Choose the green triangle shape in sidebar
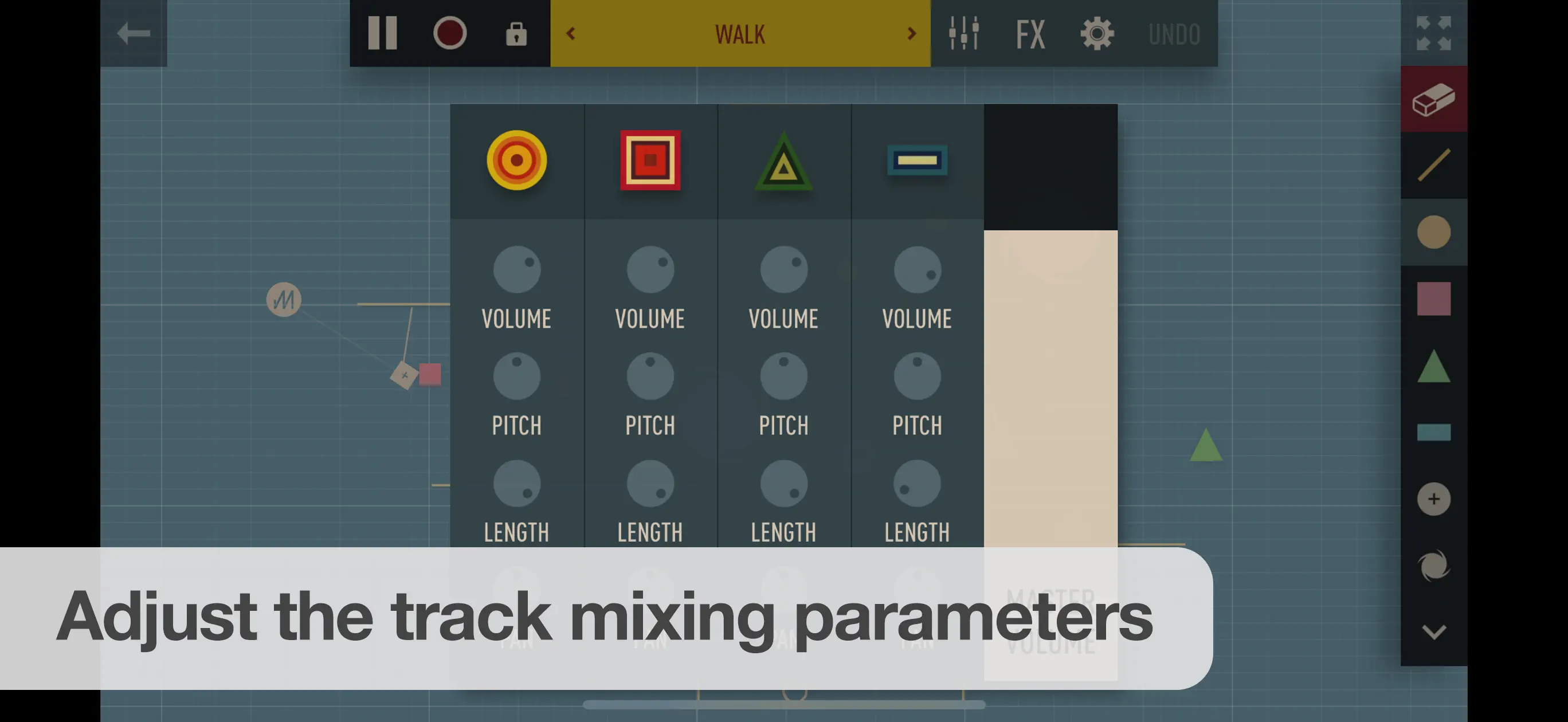This screenshot has width=1568, height=722. pos(1433,366)
